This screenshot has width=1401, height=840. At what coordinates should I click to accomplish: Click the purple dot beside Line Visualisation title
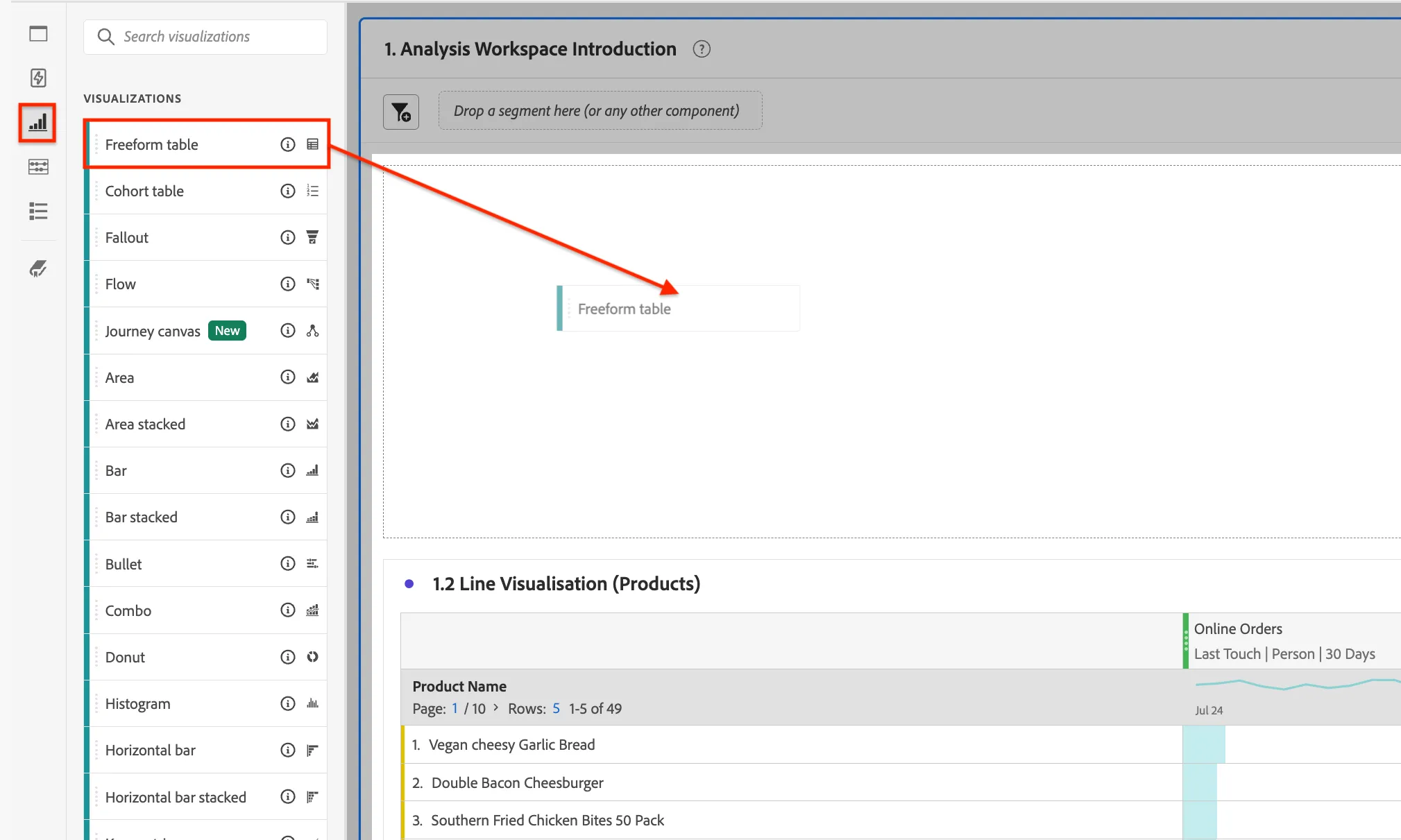pyautogui.click(x=409, y=584)
